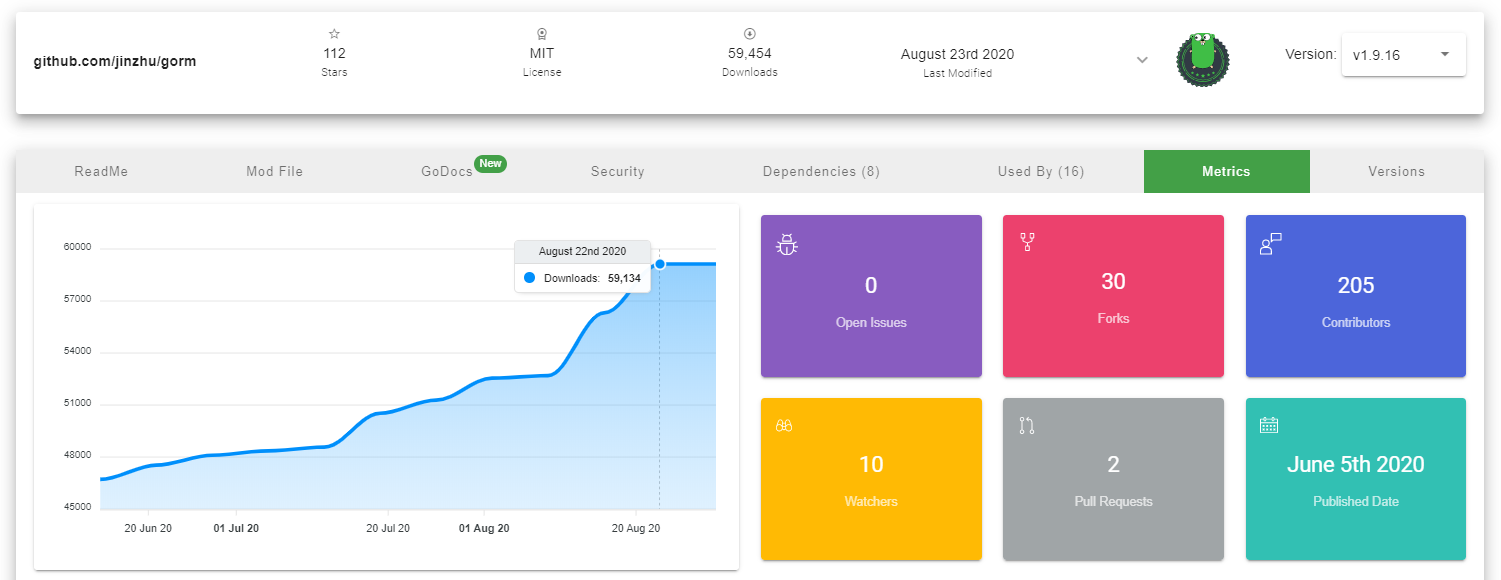Switch to the ReadMe tab
The height and width of the screenshot is (580, 1501).
[x=101, y=171]
